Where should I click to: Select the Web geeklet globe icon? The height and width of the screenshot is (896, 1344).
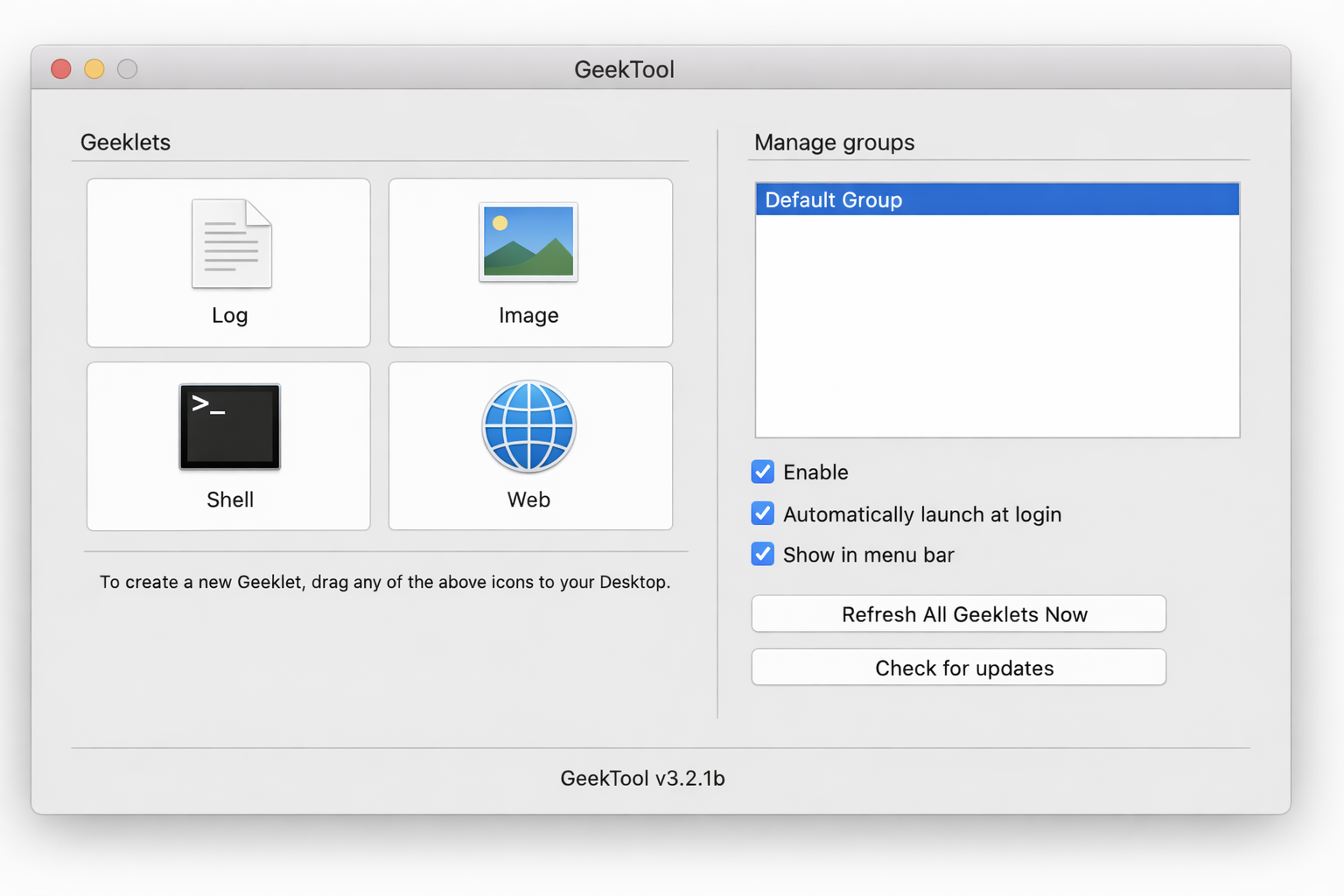pos(528,426)
